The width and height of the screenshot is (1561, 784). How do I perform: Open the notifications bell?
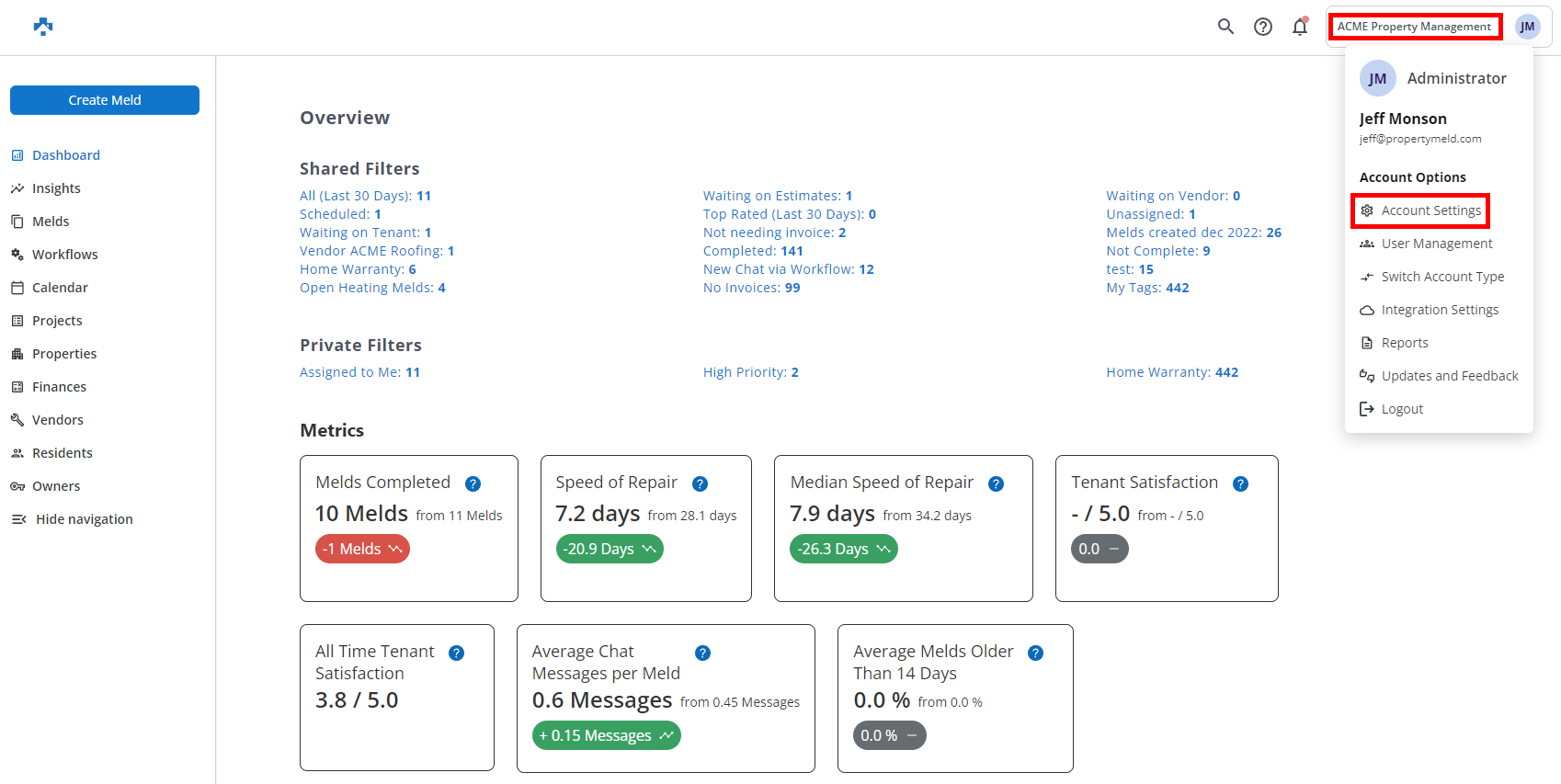coord(1300,27)
